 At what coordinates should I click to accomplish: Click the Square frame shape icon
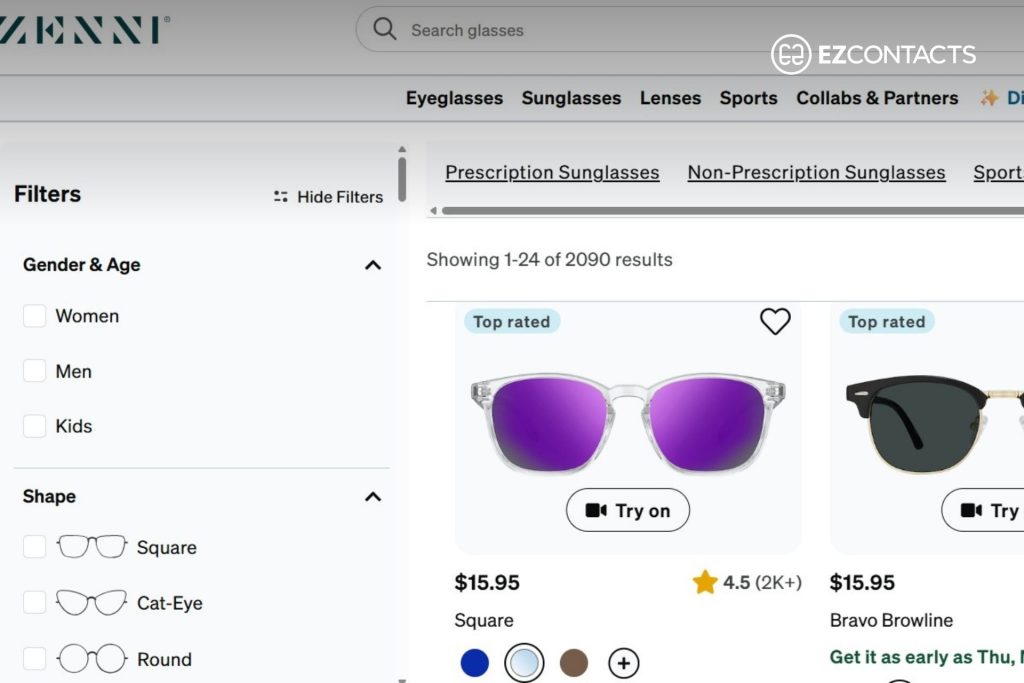[91, 547]
